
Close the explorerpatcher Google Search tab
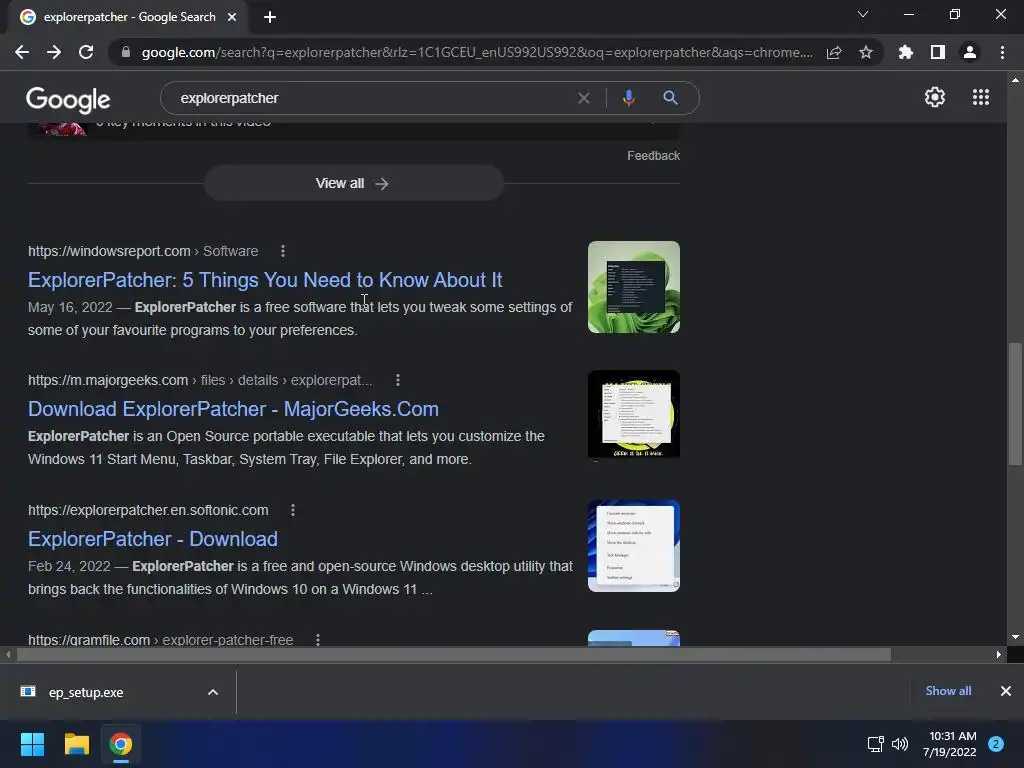tap(232, 17)
